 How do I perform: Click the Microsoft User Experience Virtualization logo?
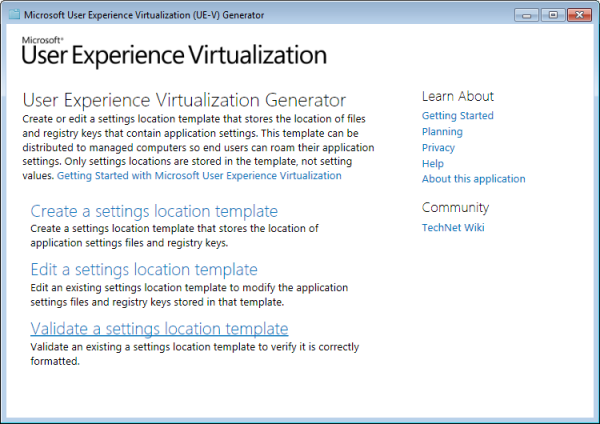174,52
